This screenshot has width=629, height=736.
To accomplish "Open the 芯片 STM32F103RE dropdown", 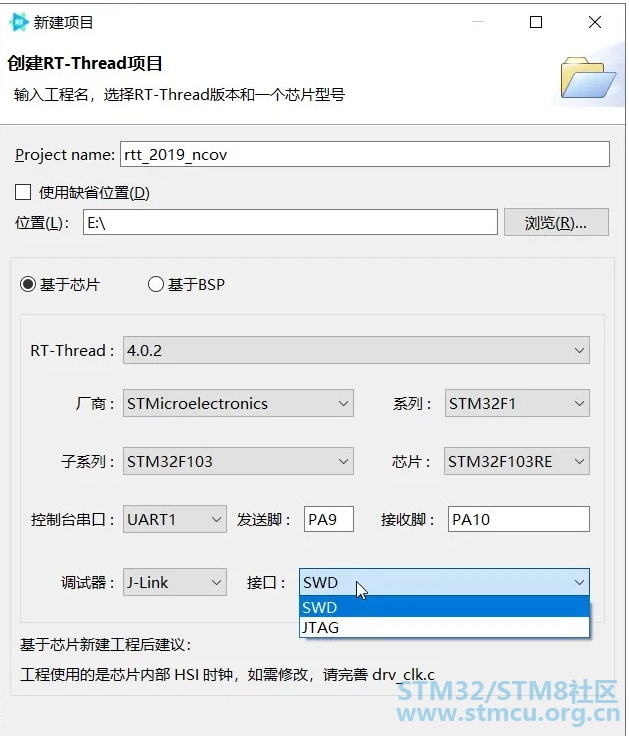I will click(517, 461).
